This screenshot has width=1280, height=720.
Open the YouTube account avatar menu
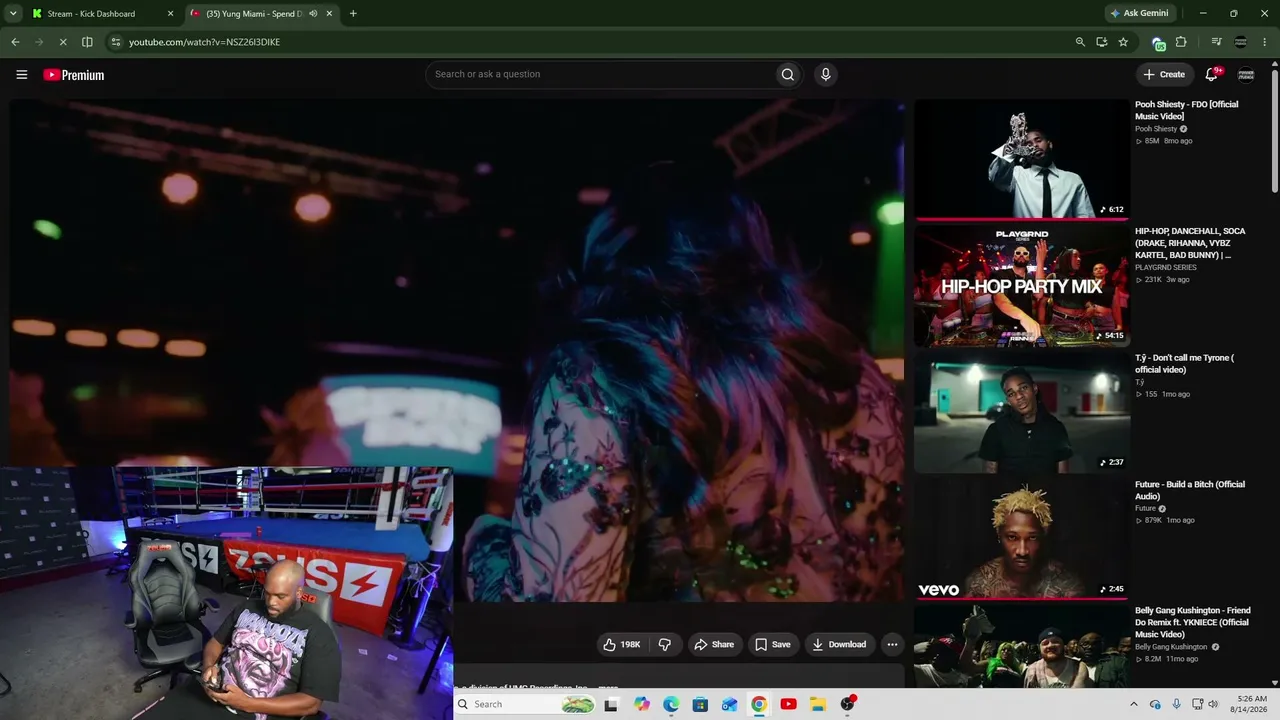click(x=1246, y=74)
